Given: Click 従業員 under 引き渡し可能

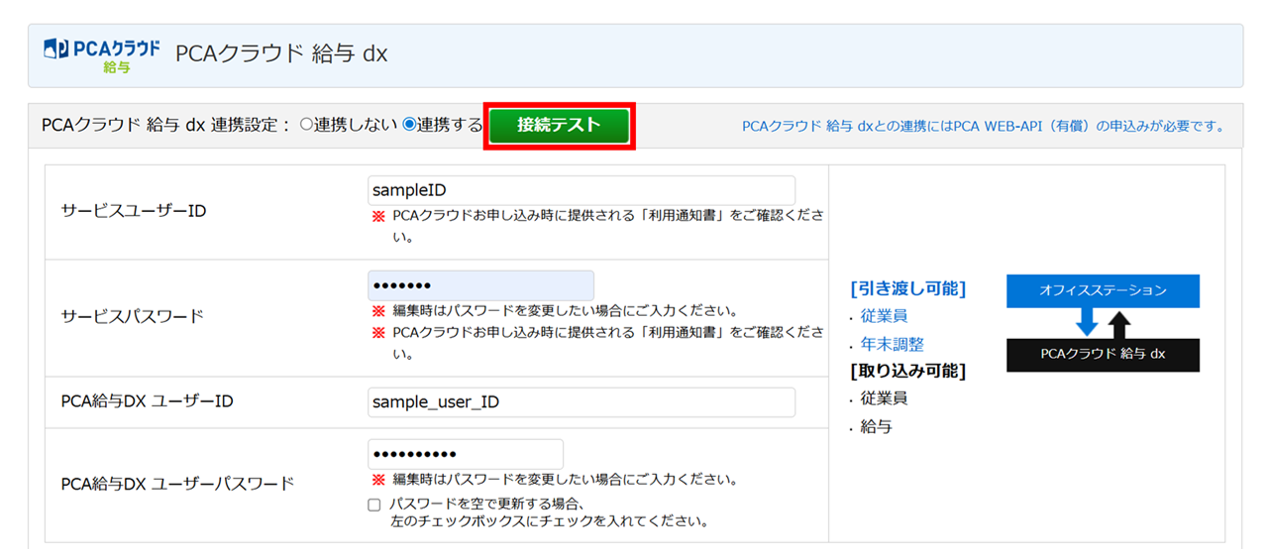Looking at the screenshot, I should point(884,316).
